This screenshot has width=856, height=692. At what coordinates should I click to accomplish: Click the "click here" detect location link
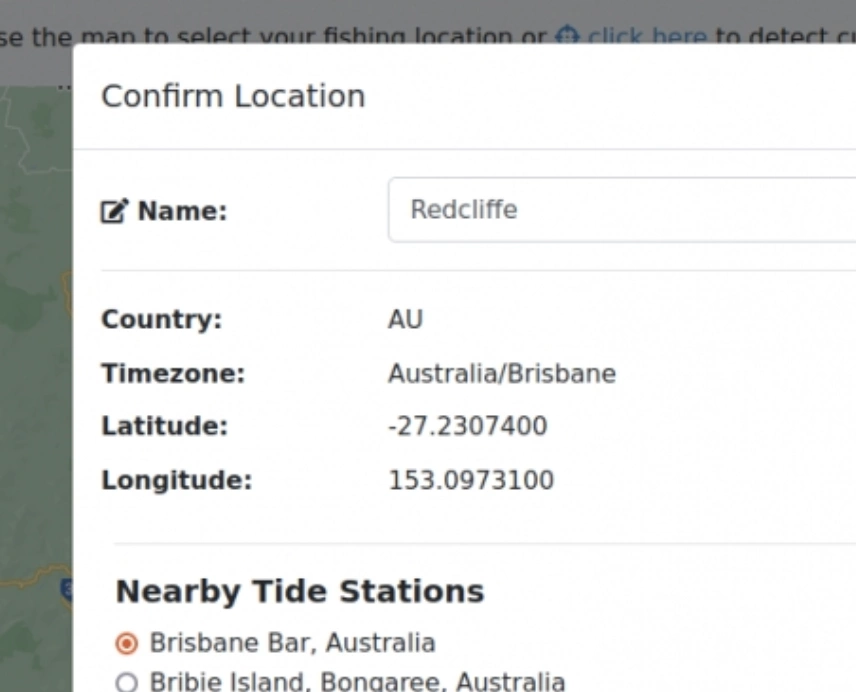coord(647,37)
